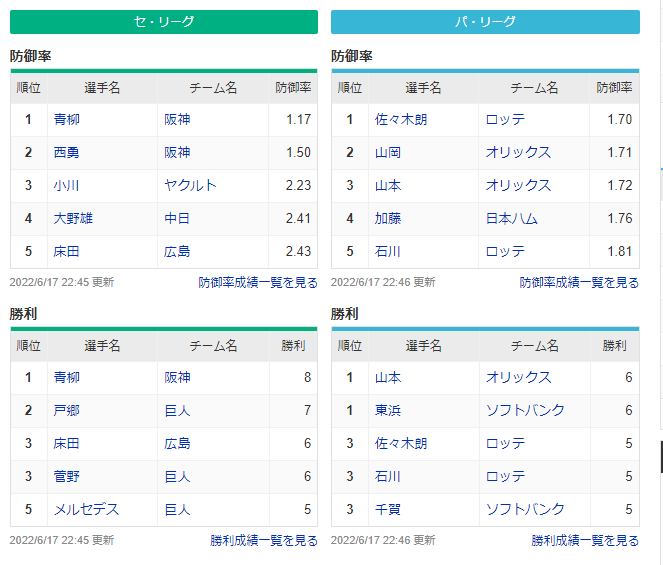Select the セ・リーグ header tab
The height and width of the screenshot is (565, 663).
(164, 22)
